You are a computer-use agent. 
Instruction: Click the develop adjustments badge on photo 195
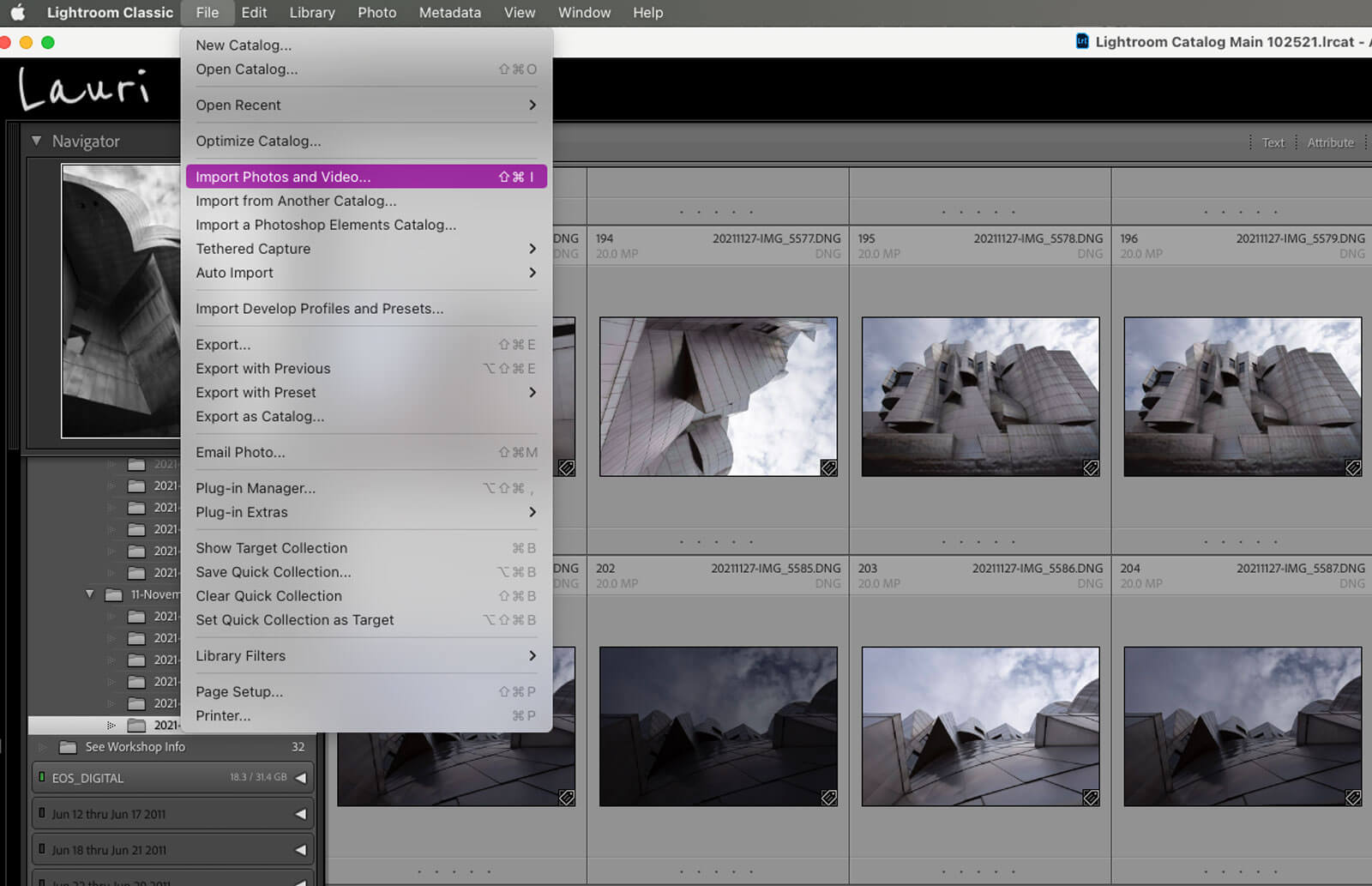coord(1091,467)
